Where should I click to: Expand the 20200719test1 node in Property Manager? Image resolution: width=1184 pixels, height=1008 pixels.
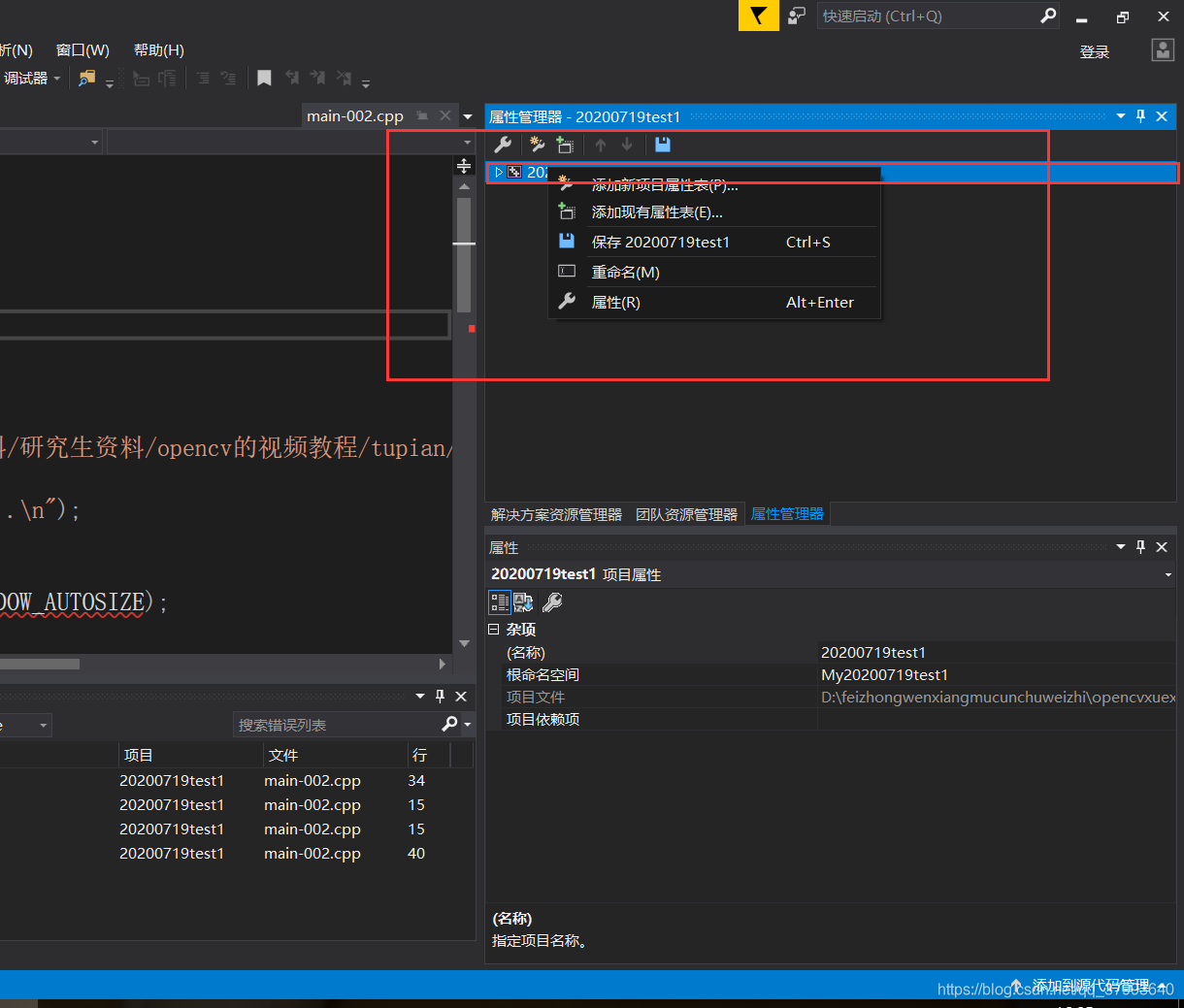(x=498, y=172)
